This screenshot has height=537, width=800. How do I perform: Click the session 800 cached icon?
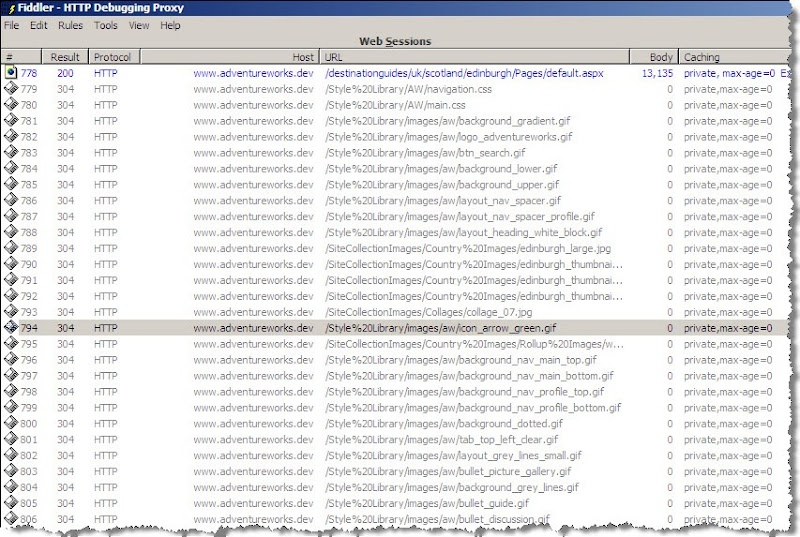point(11,422)
